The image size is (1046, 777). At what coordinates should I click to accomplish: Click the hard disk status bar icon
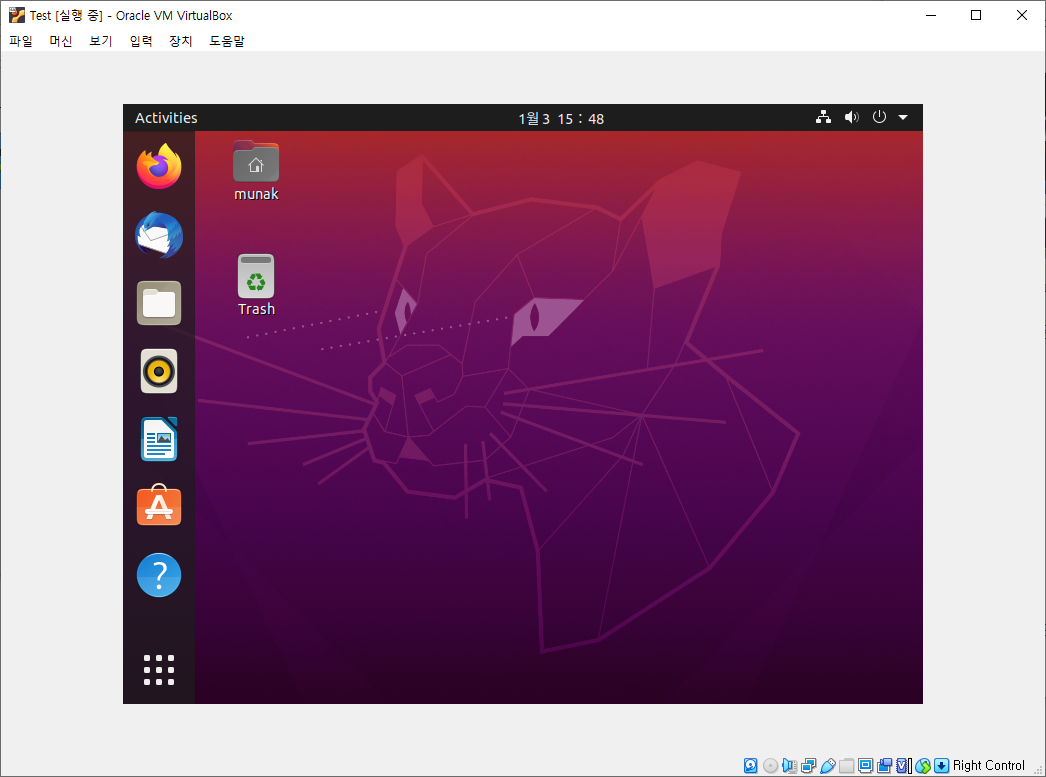[x=750, y=766]
